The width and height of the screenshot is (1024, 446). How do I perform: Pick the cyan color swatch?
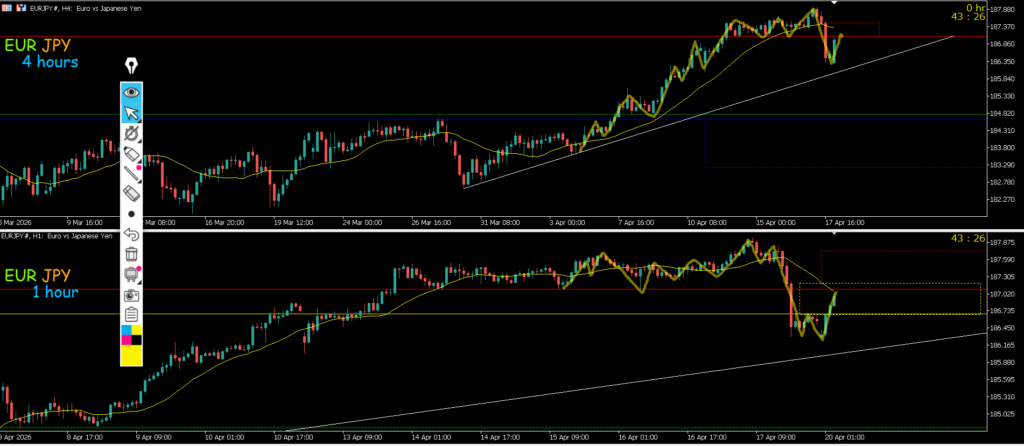tap(127, 330)
